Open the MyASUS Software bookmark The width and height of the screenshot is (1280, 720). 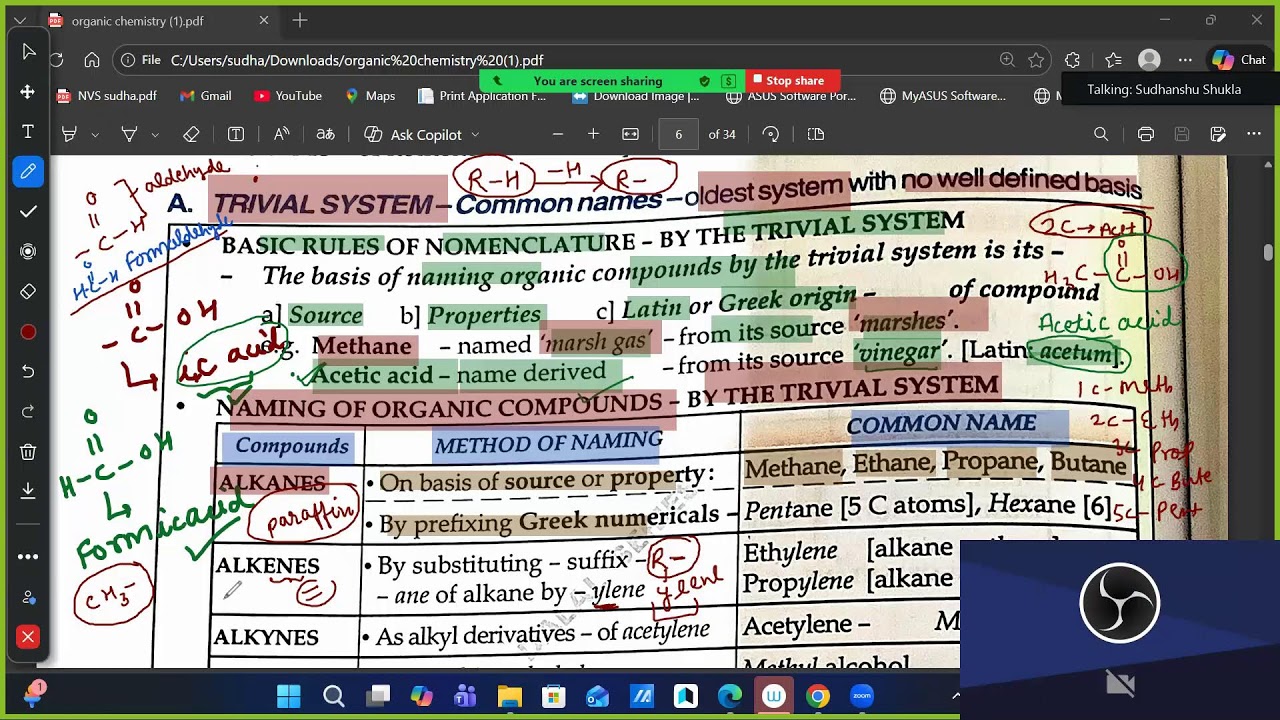pyautogui.click(x=943, y=96)
